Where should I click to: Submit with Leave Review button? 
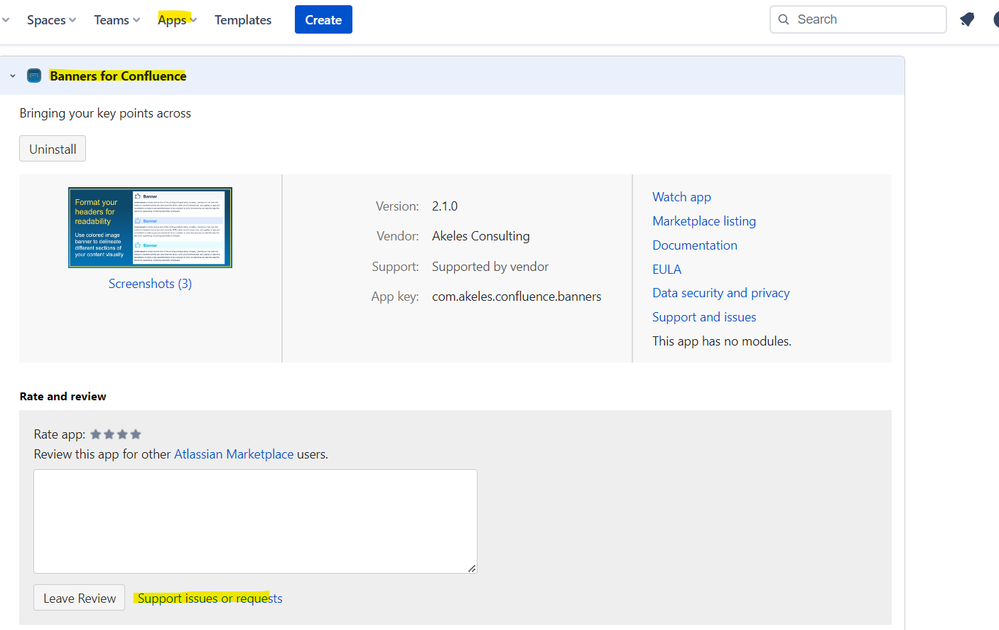[79, 598]
